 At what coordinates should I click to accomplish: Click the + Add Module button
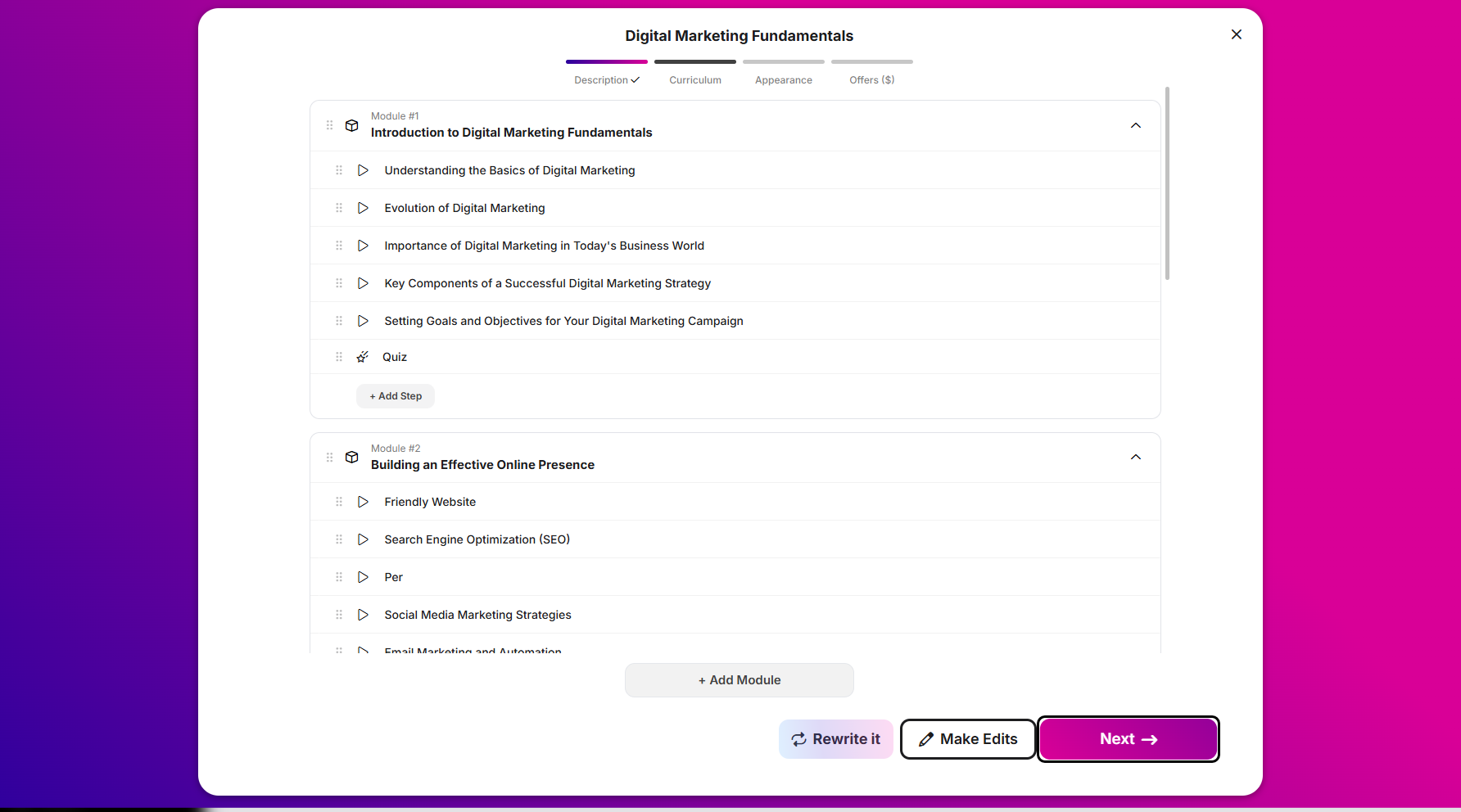[x=740, y=680]
